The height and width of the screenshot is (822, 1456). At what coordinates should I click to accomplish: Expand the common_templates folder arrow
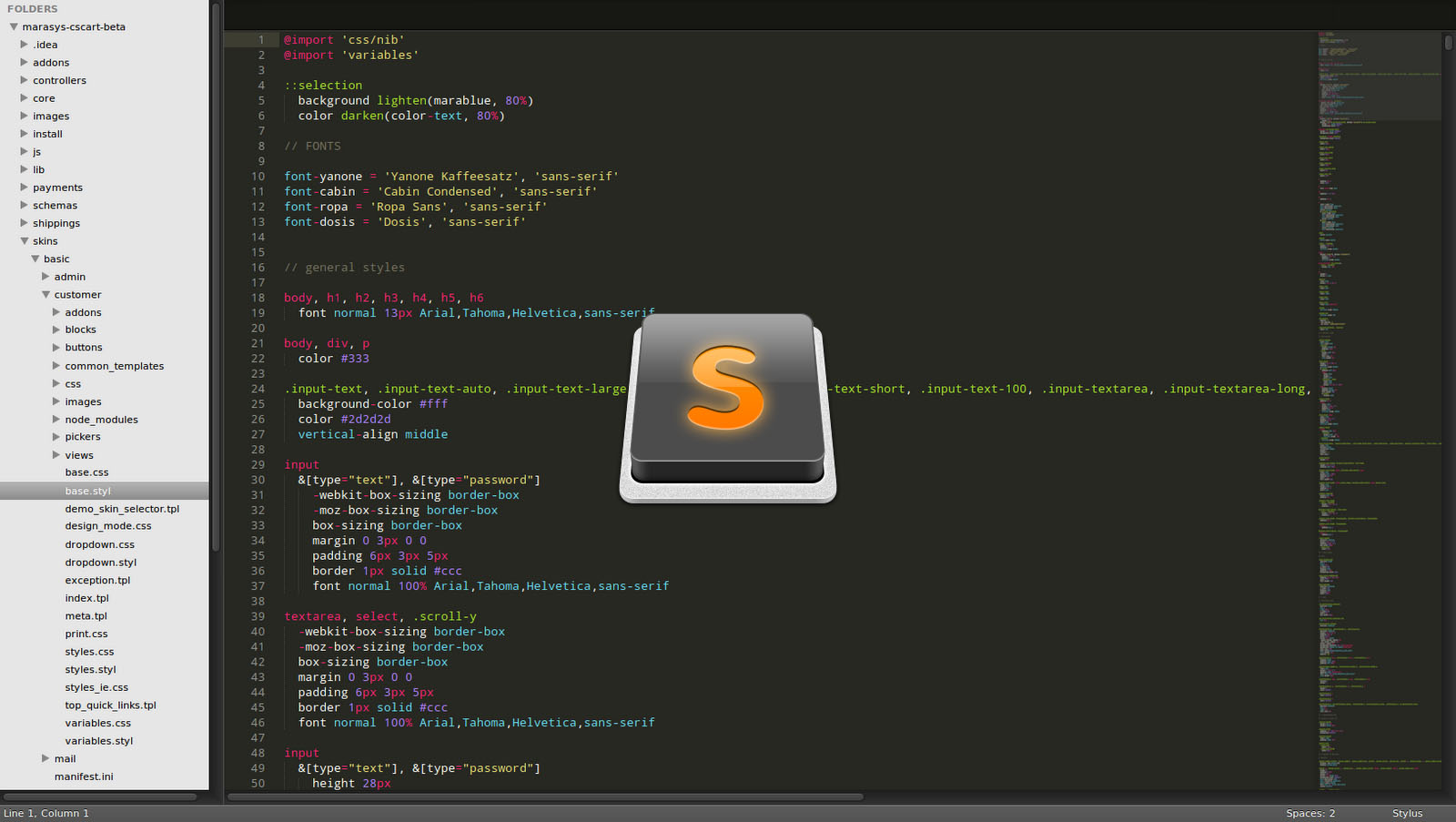tap(56, 365)
